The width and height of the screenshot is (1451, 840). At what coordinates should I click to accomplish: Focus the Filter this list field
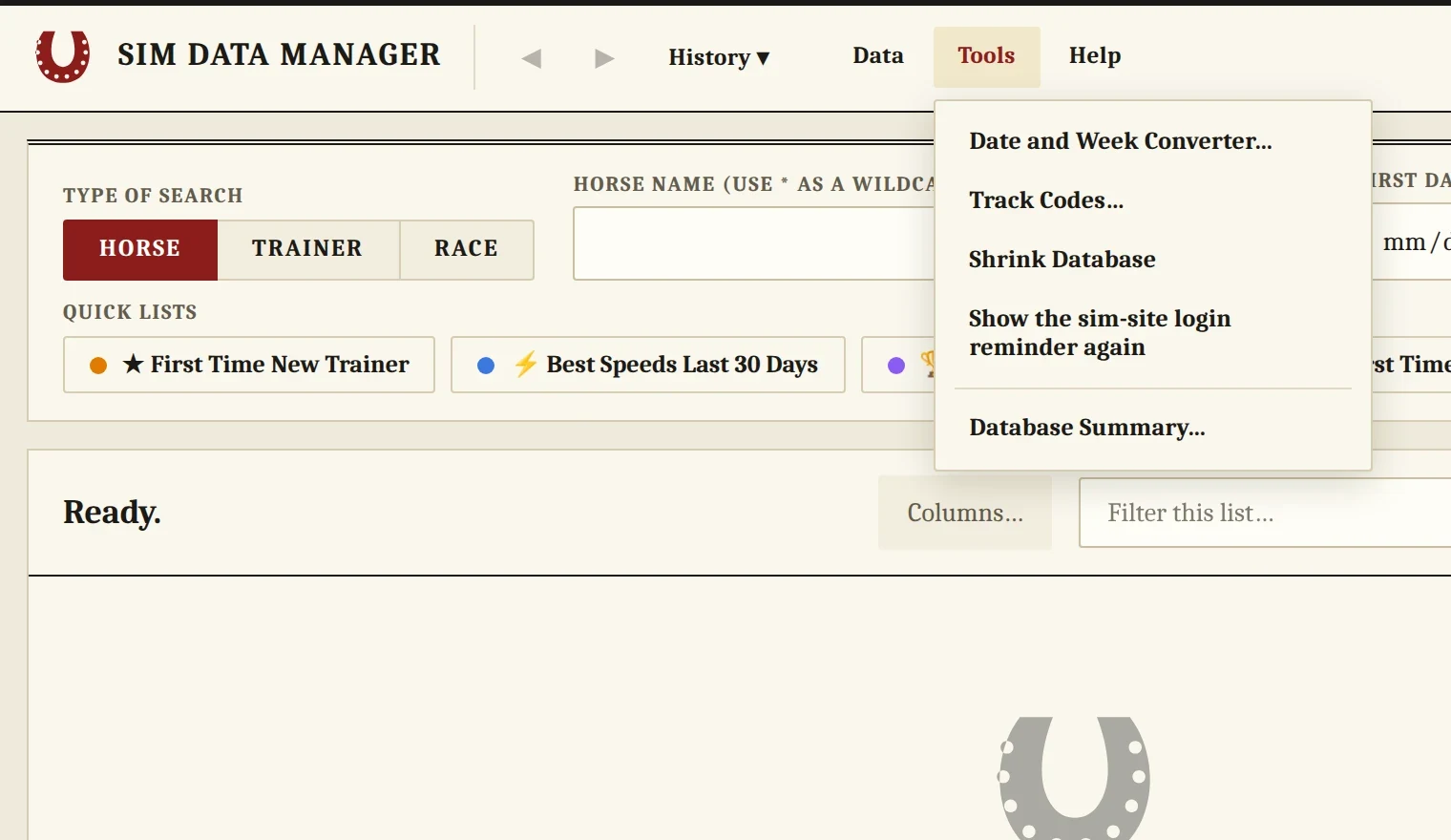(x=1265, y=514)
